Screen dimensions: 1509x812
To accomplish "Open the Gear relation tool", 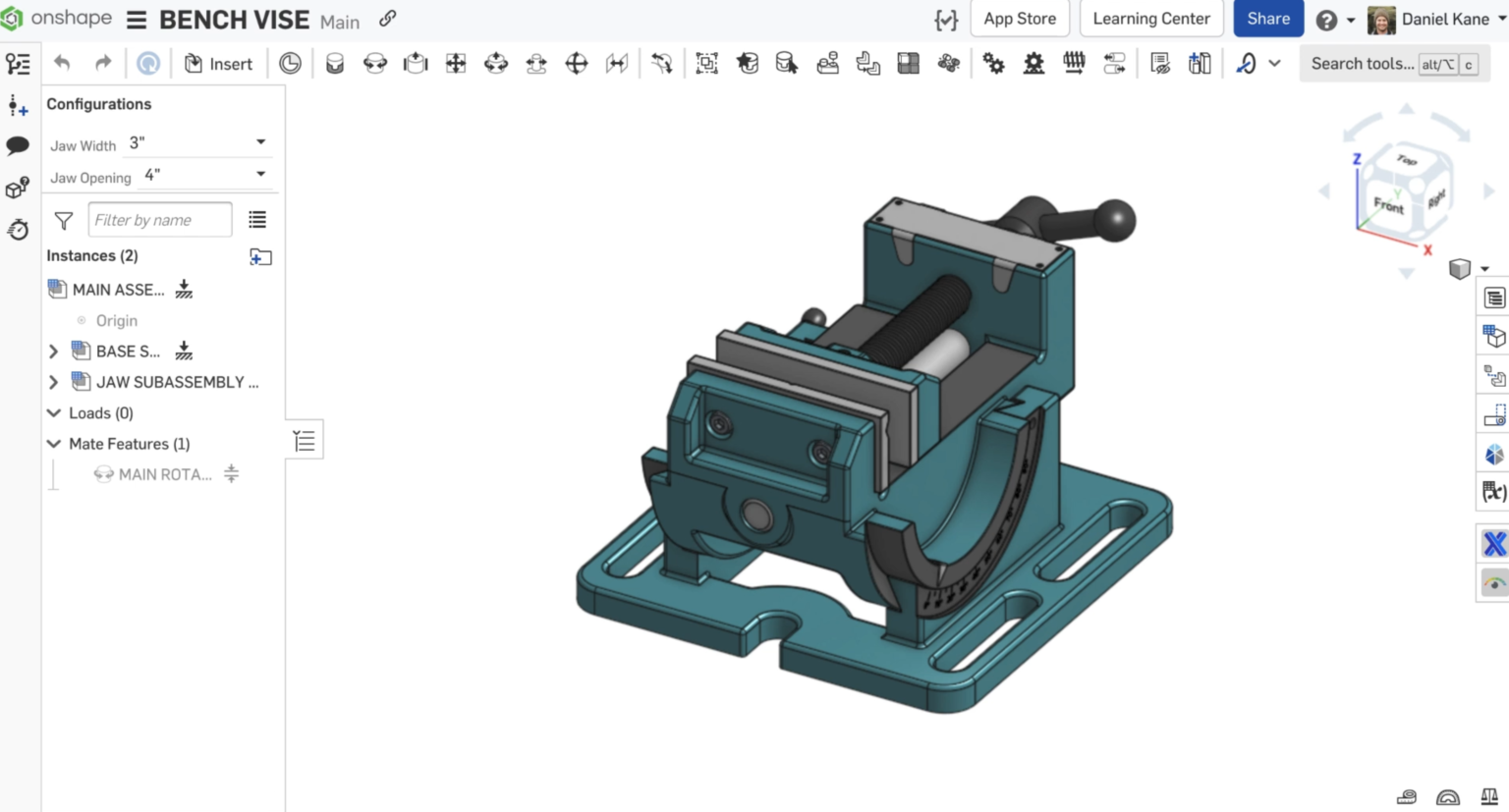I will click(993, 64).
